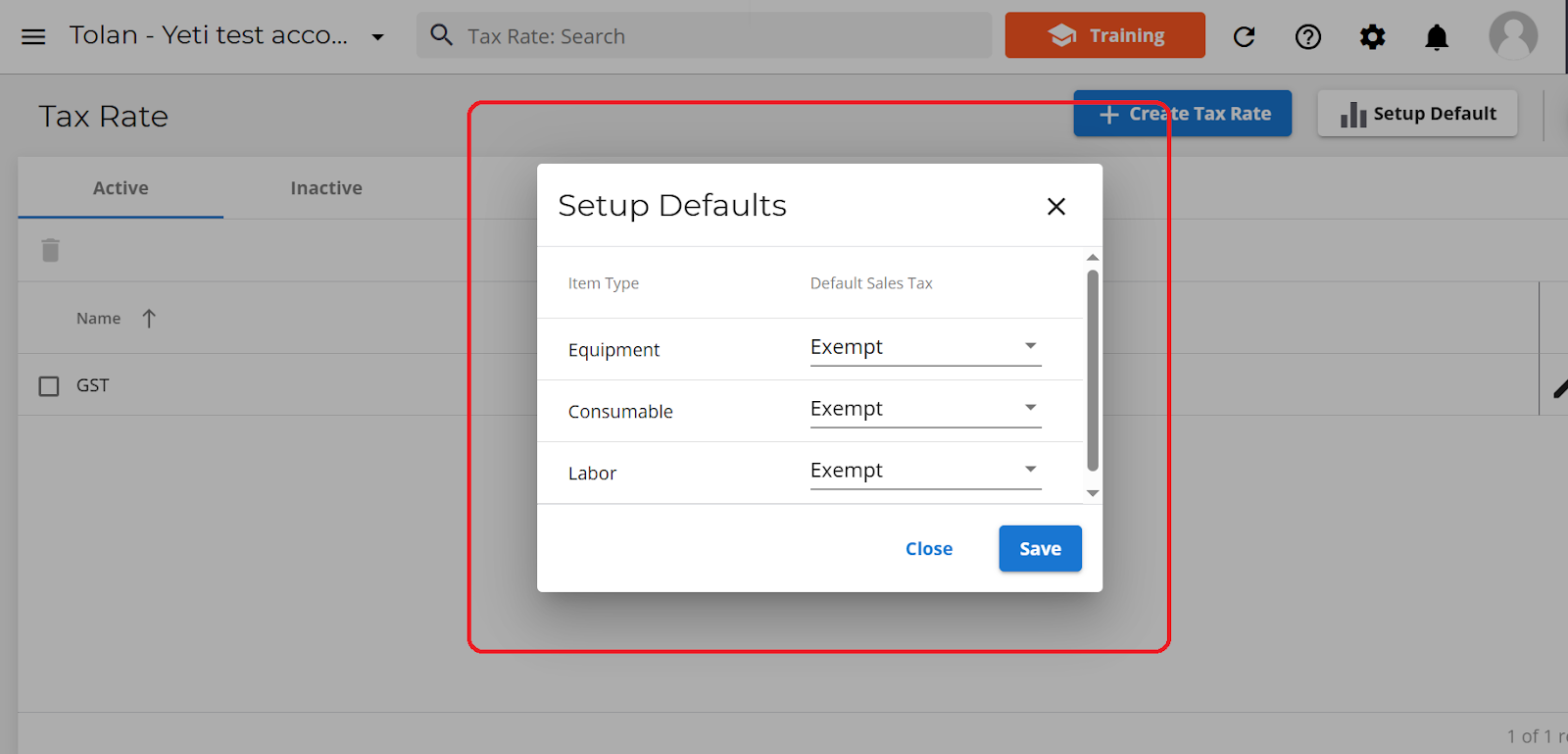Click the Create Tax Rate button
Screen dimensions: 1568x754
1182,114
